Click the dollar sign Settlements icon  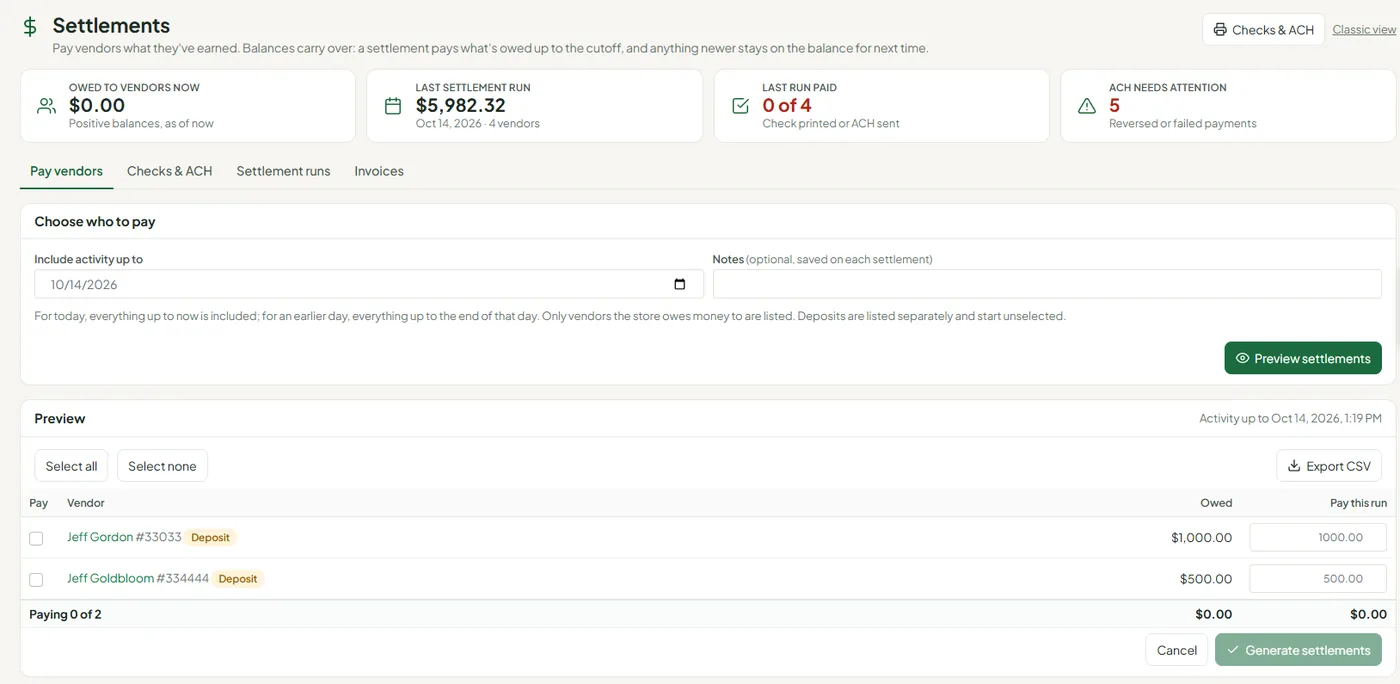click(x=30, y=27)
